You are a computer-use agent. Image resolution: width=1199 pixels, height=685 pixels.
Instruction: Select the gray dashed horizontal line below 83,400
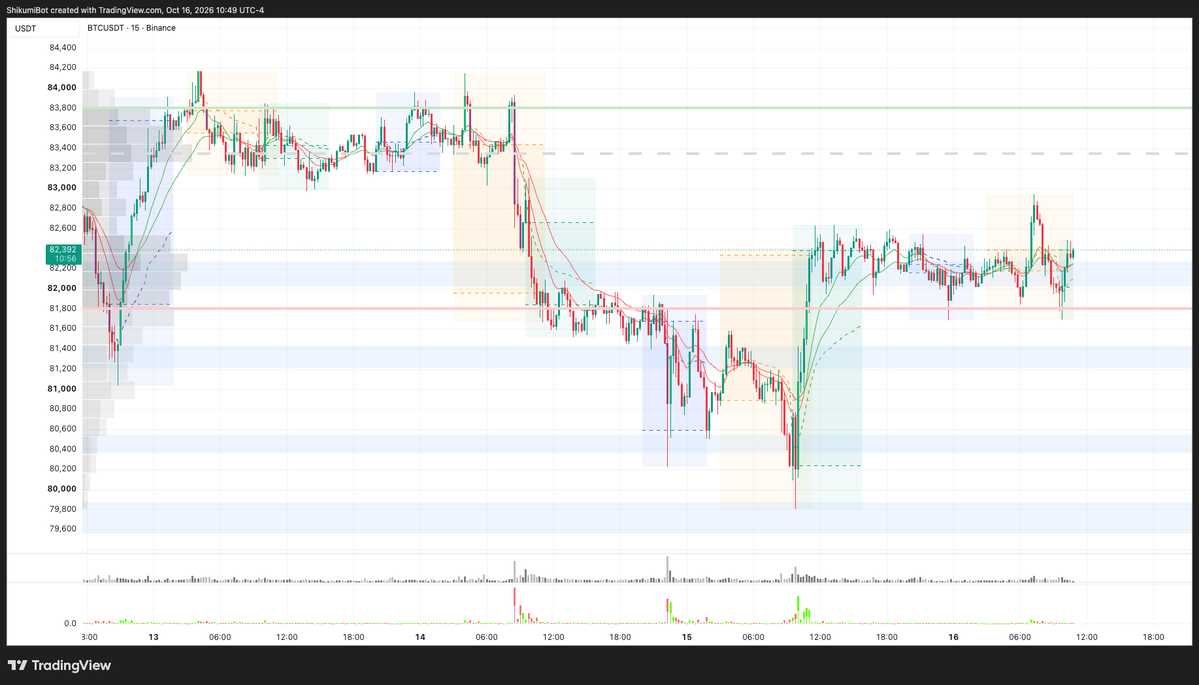pos(637,154)
